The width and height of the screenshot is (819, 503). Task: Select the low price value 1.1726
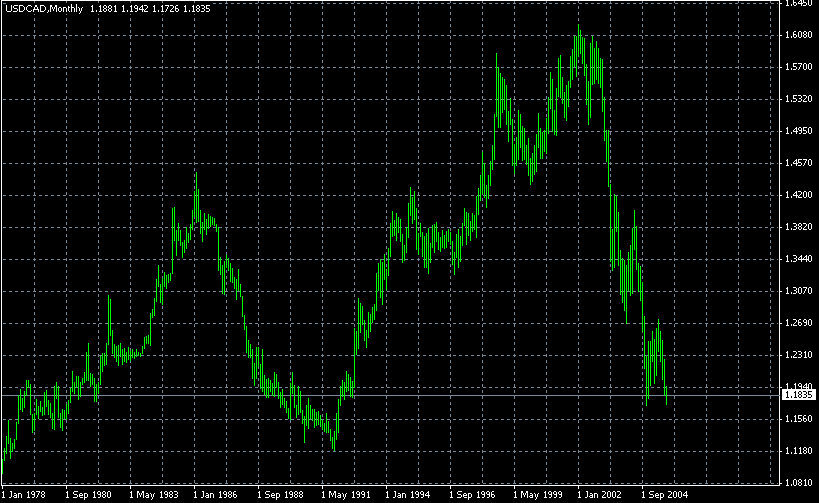[166, 9]
